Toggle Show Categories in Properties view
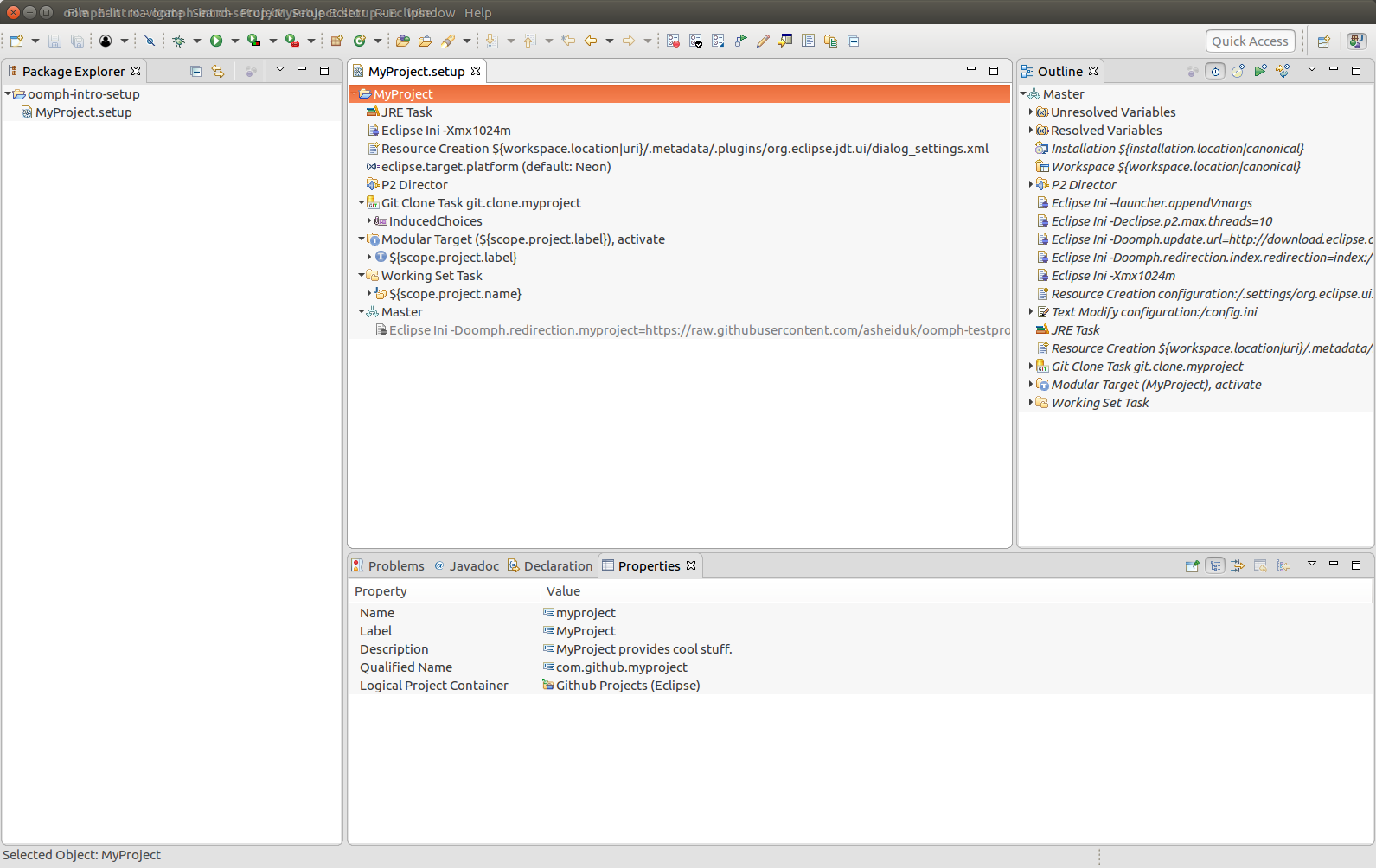1376x868 pixels. coord(1215,565)
